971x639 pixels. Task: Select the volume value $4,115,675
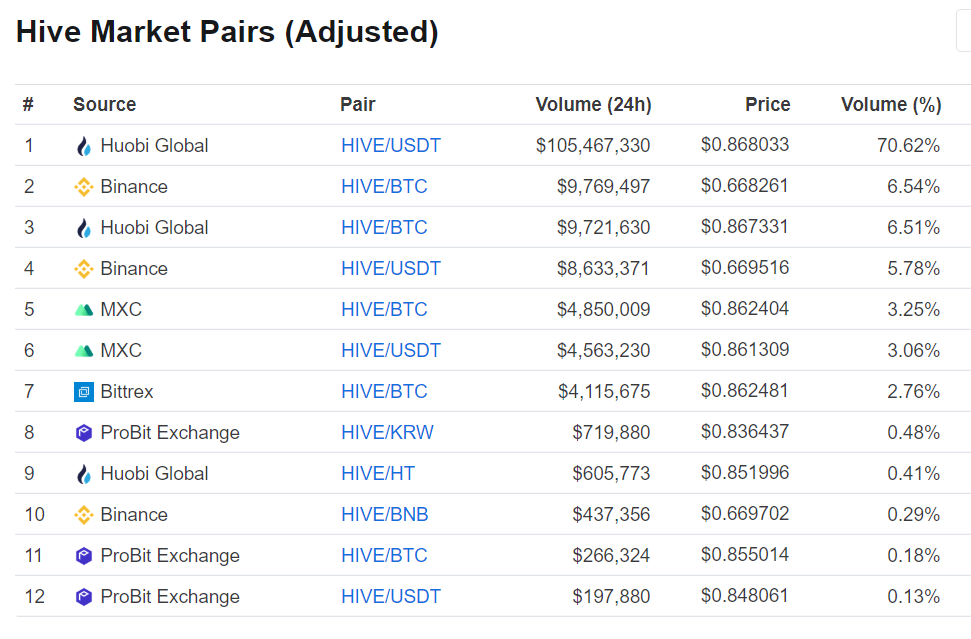604,391
